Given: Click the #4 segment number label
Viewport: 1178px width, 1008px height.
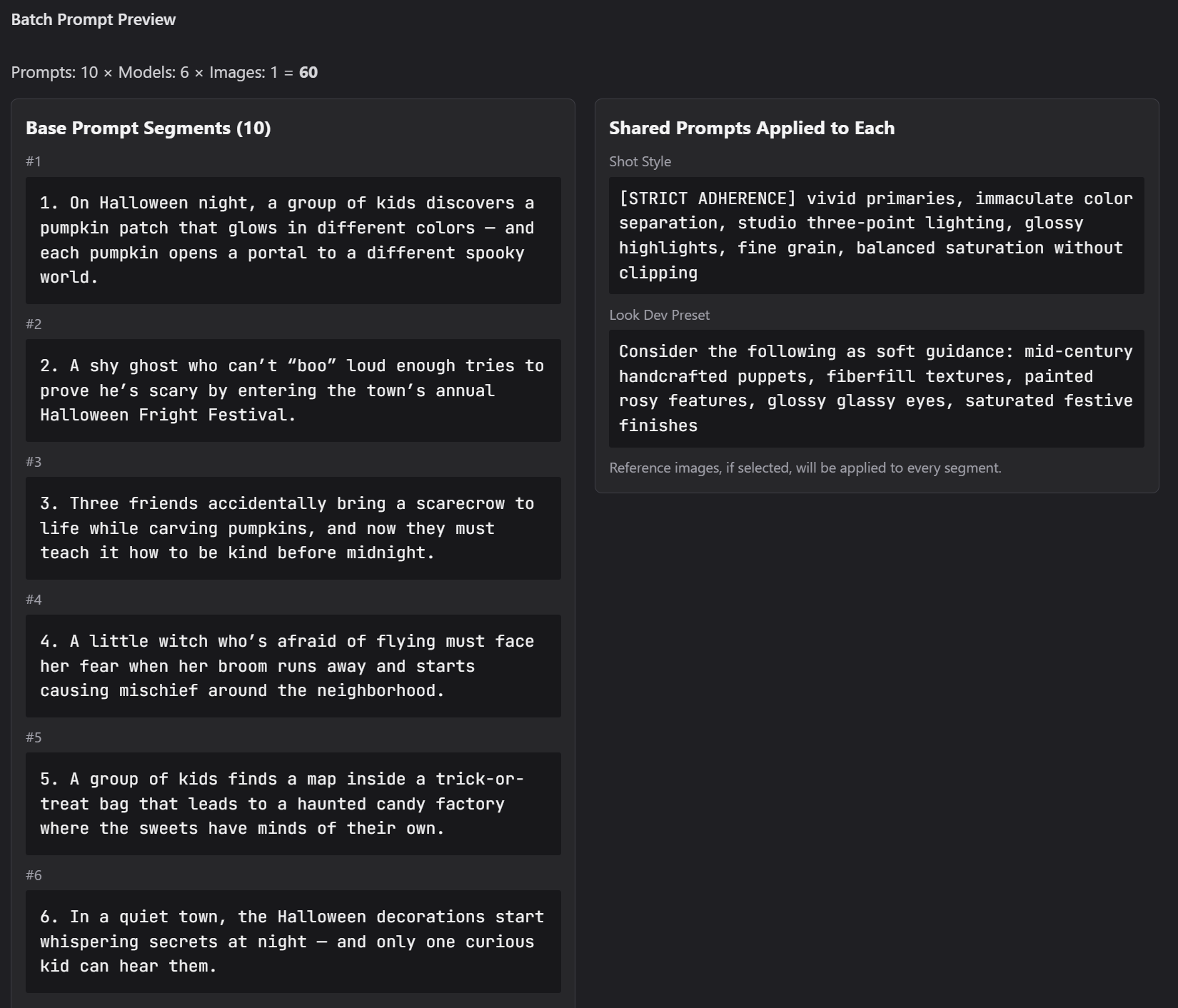Looking at the screenshot, I should [x=34, y=600].
